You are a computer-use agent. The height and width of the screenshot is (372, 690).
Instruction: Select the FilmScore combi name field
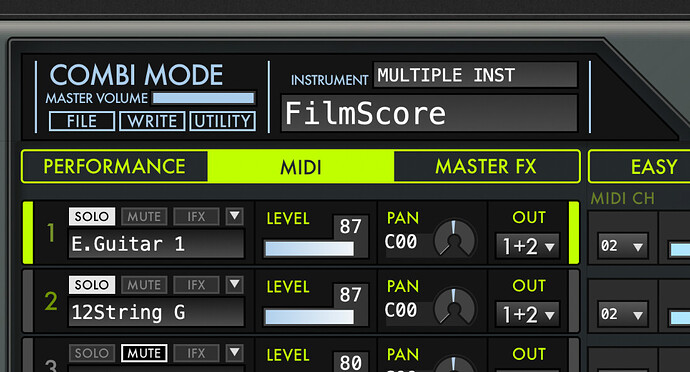click(429, 113)
